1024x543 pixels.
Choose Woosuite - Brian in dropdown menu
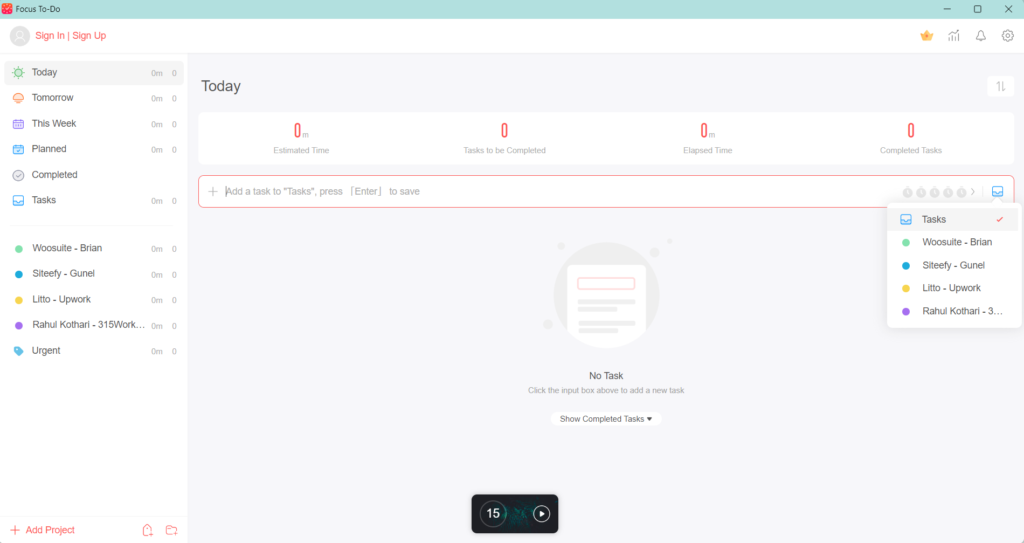[x=953, y=242]
